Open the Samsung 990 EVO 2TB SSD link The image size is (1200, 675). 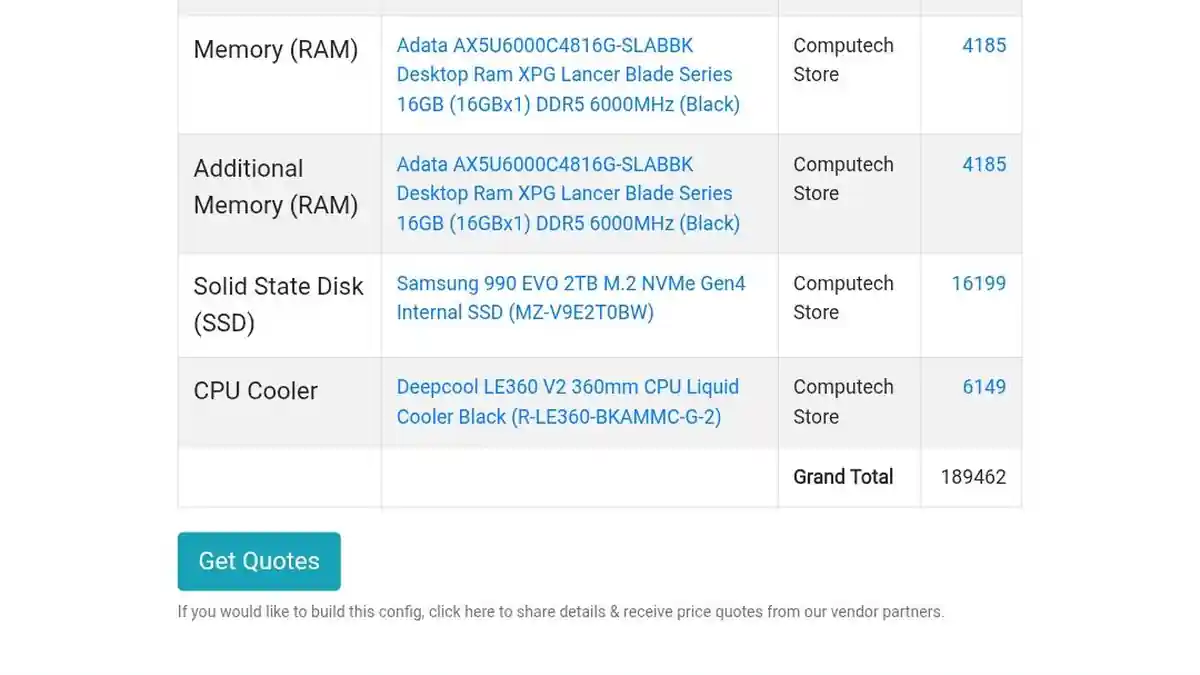point(571,298)
